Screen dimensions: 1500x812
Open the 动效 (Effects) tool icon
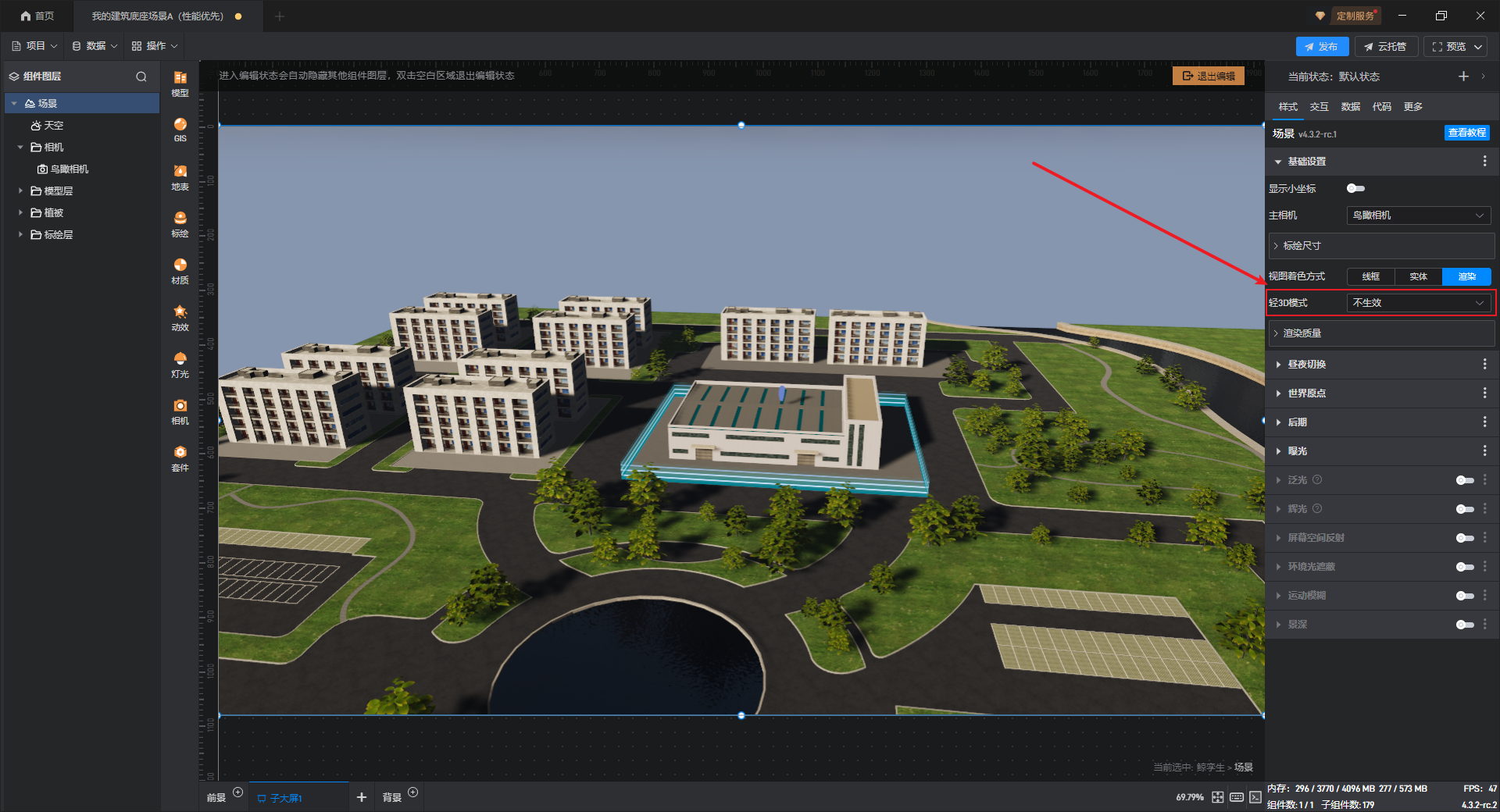click(x=180, y=317)
